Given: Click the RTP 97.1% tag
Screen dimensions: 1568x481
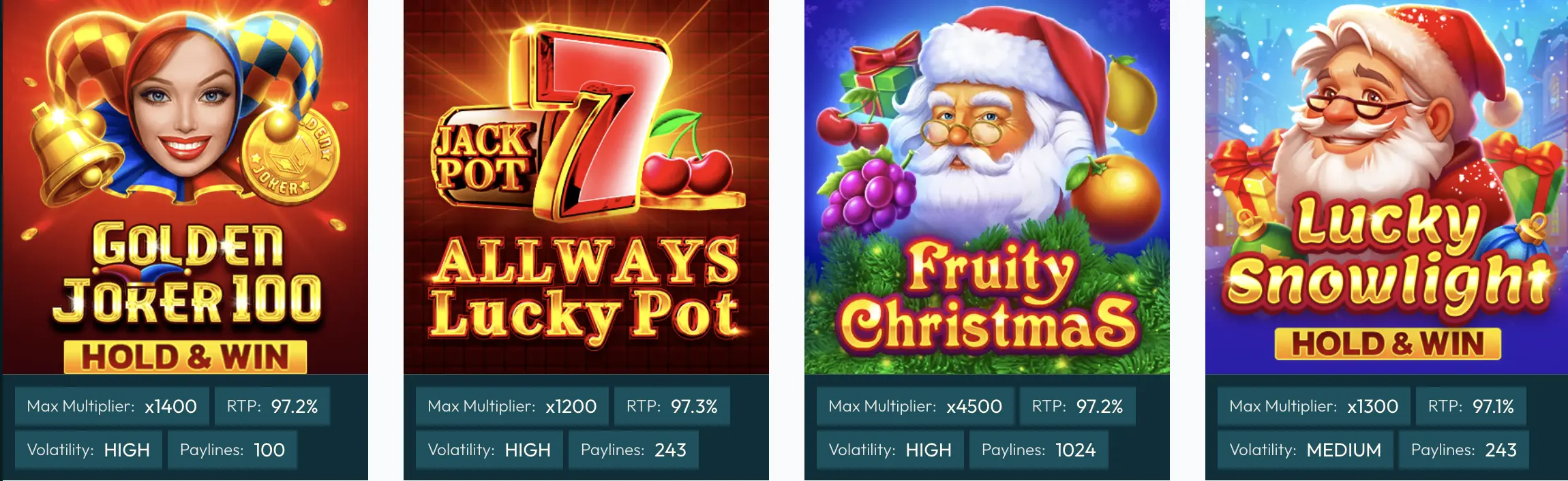Looking at the screenshot, I should (1471, 407).
